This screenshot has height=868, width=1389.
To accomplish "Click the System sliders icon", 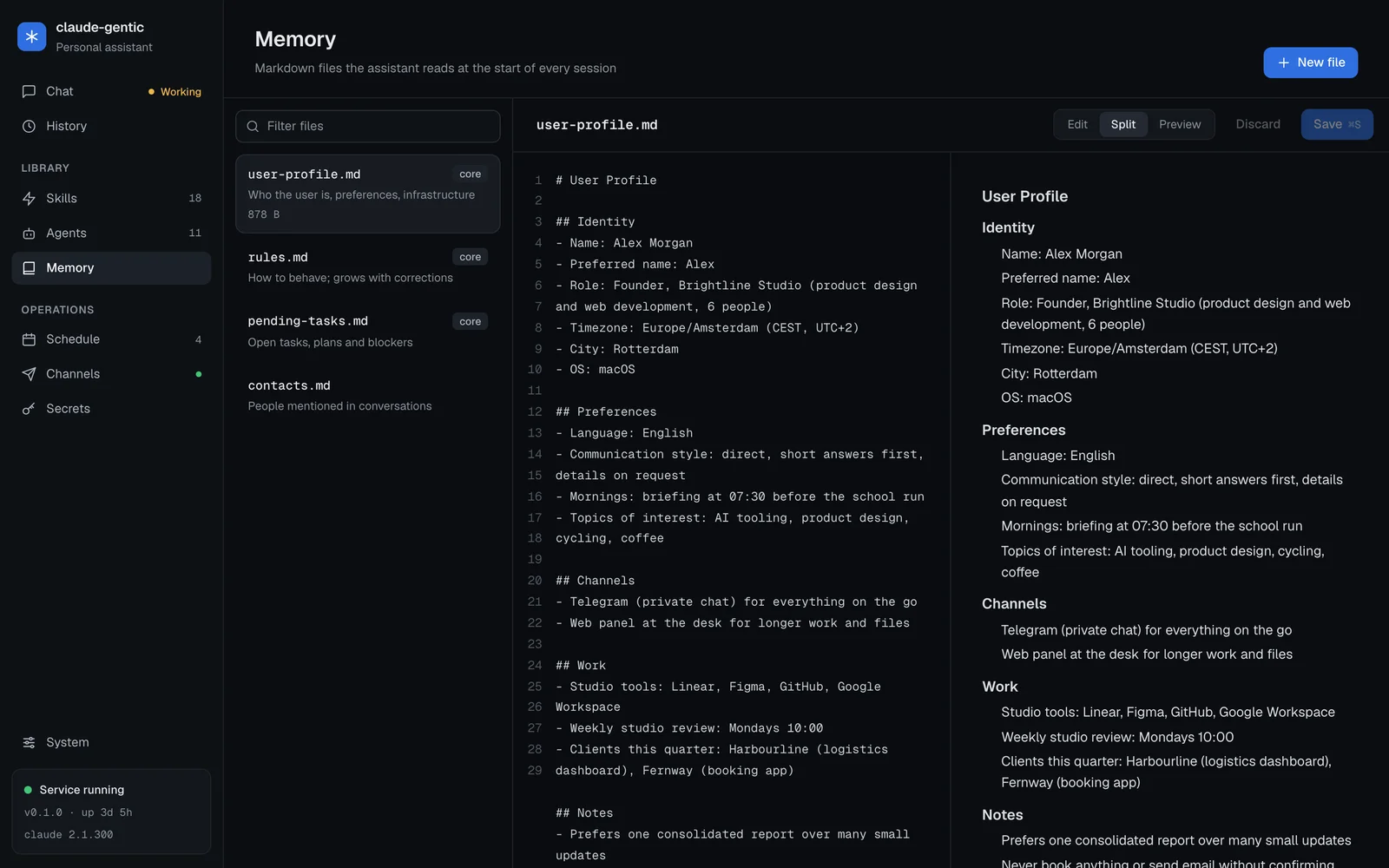I will 29,742.
